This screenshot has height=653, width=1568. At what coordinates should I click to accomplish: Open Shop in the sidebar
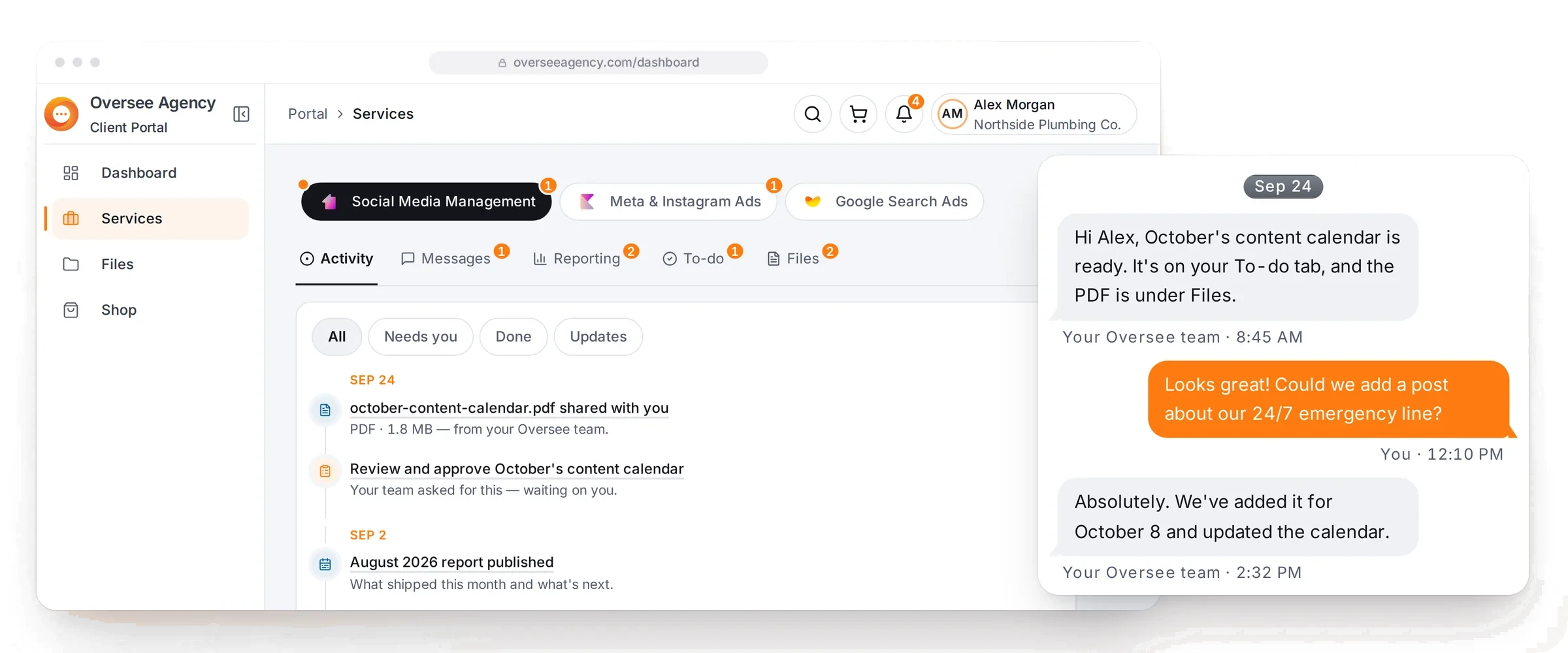150,310
